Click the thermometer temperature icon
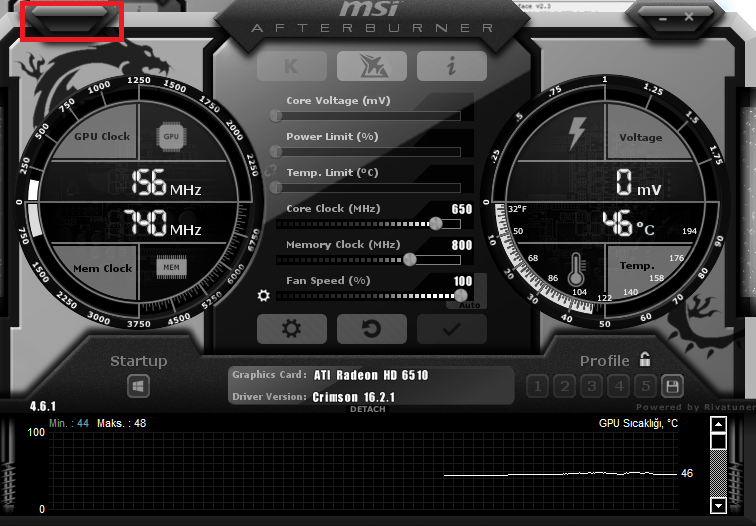756x526 pixels. point(576,270)
